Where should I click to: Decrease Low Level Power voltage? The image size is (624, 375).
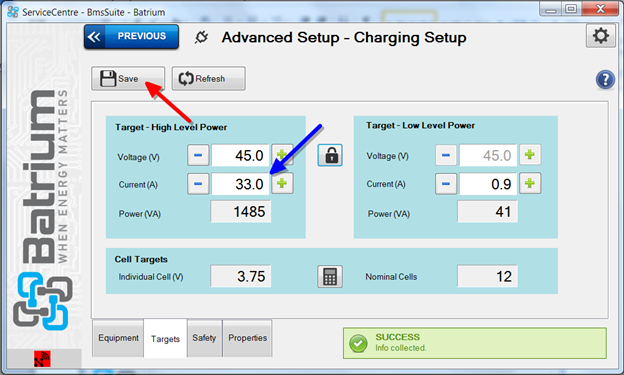(446, 155)
